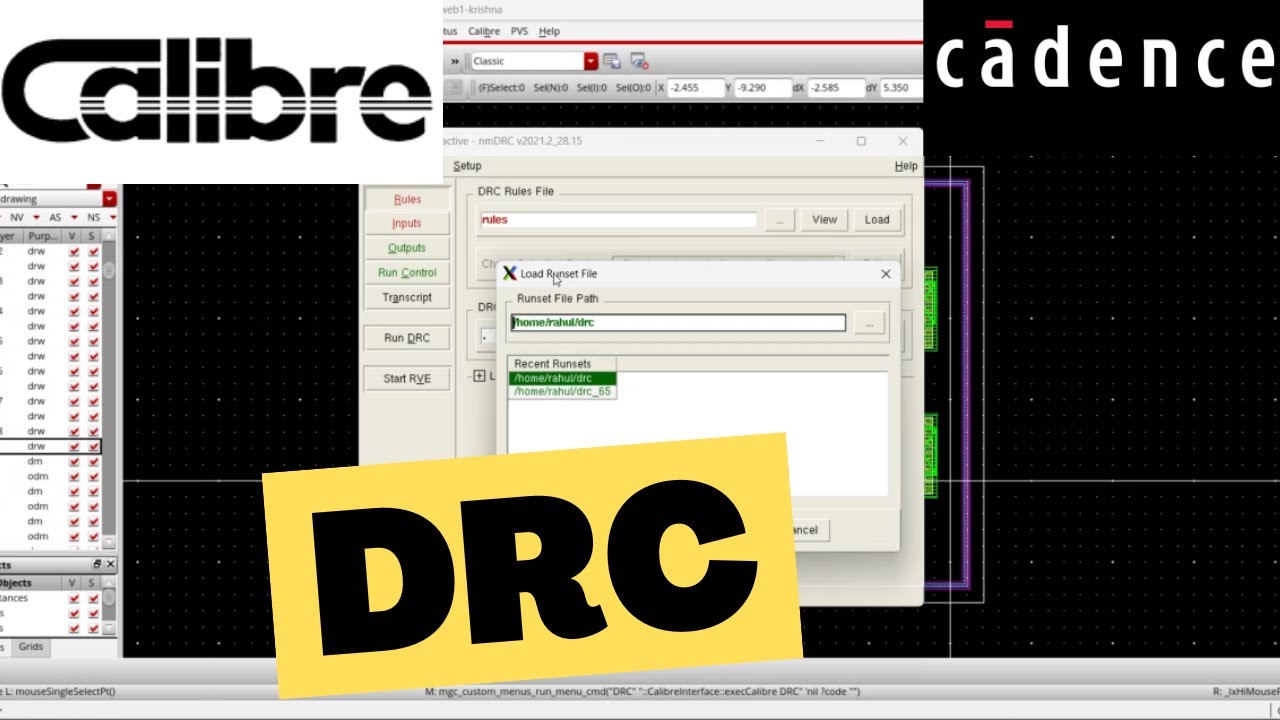Click the Start RVE button
Image resolution: width=1280 pixels, height=720 pixels.
click(x=407, y=379)
